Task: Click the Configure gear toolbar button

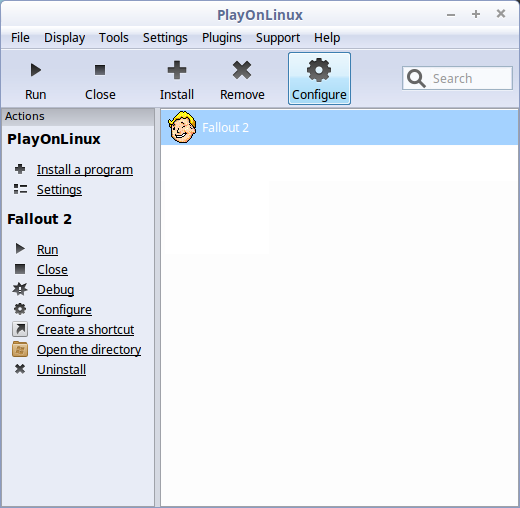Action: 319,79
